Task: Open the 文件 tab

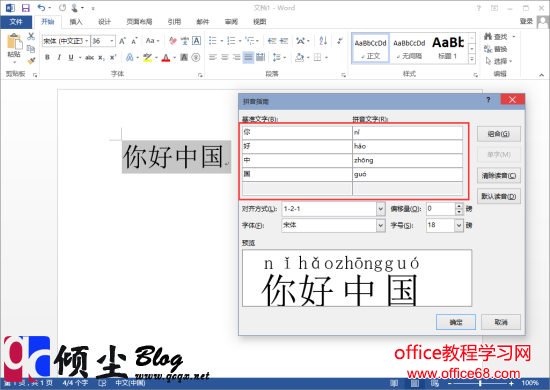Action: pos(16,22)
